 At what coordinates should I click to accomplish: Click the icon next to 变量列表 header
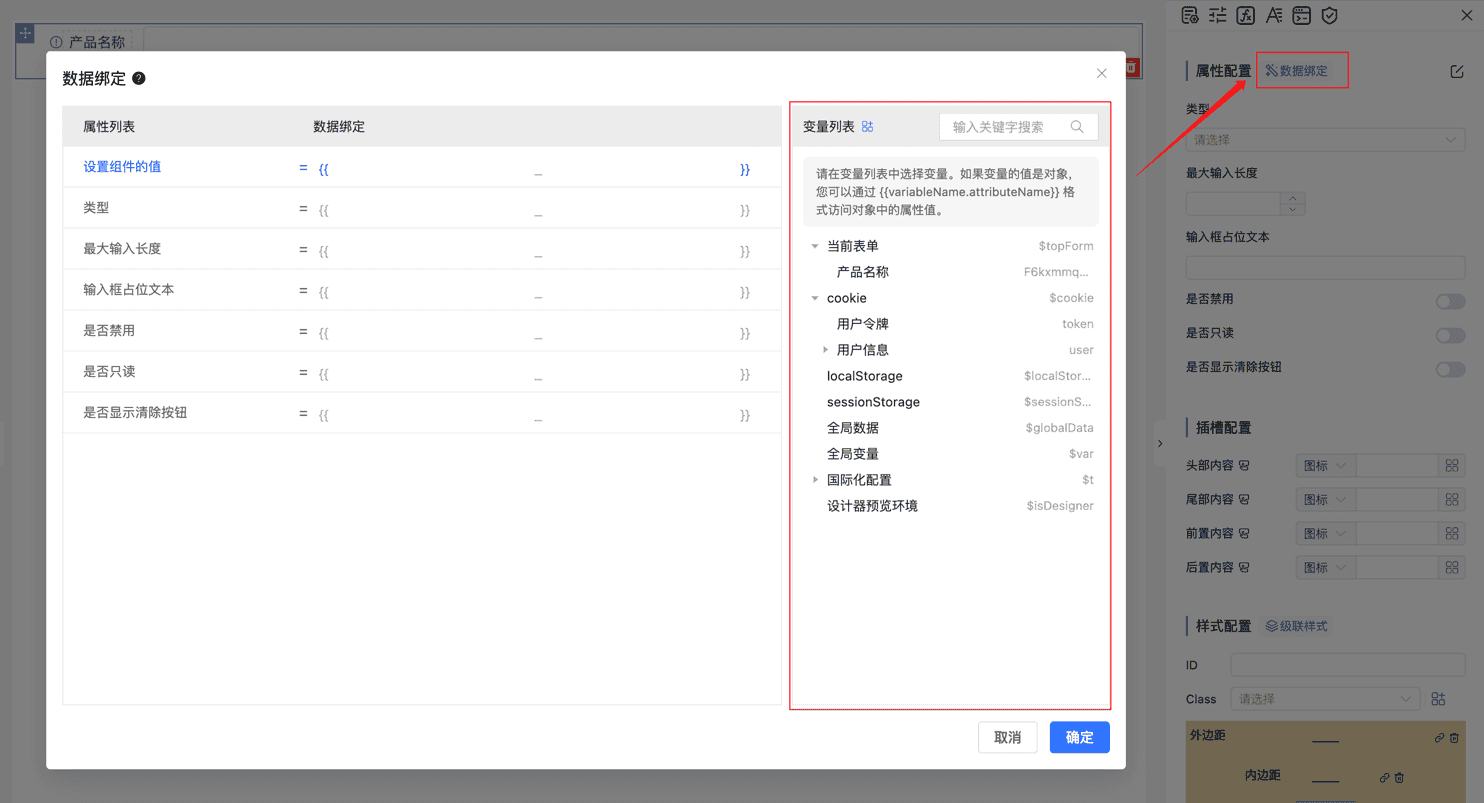[868, 127]
